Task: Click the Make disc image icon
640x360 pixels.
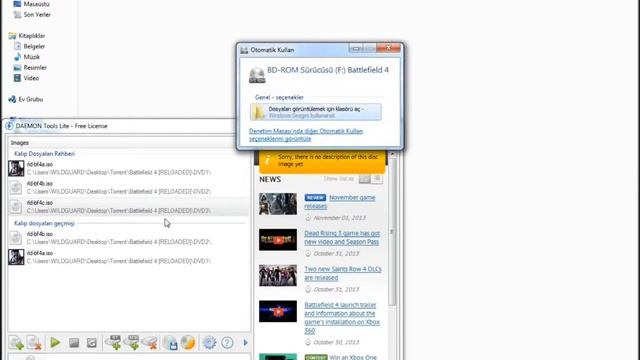Action: (170, 342)
